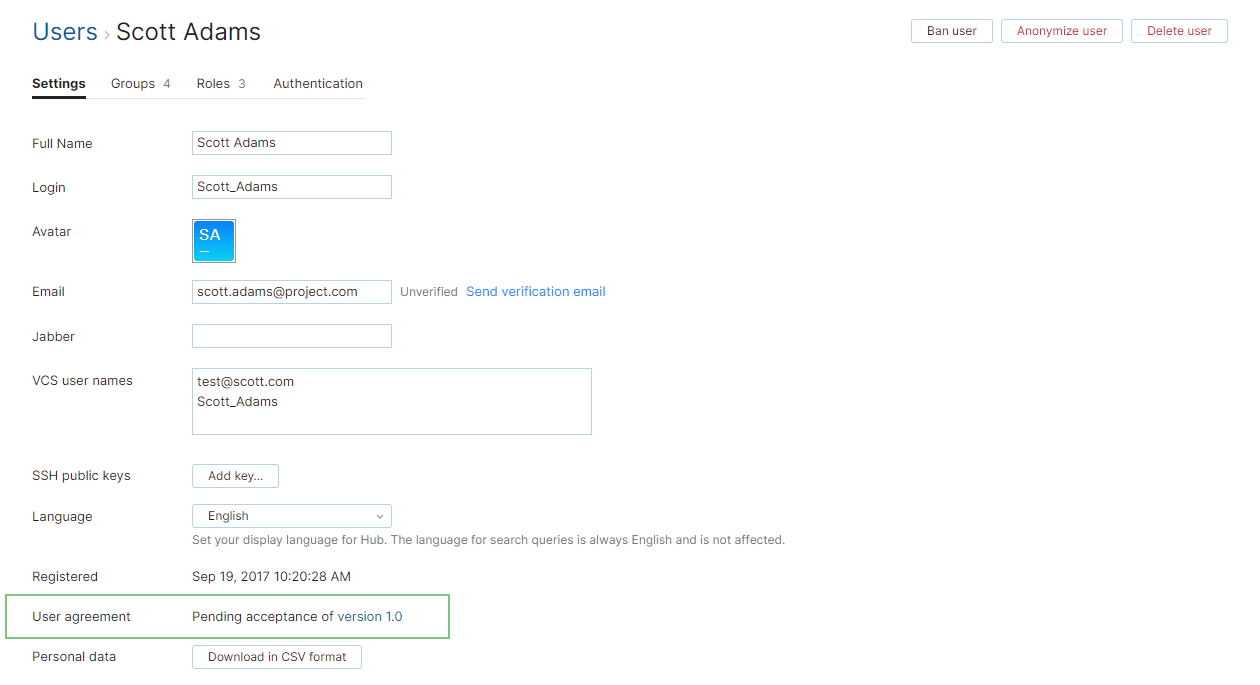Image resolution: width=1260 pixels, height=685 pixels.
Task: Click Send verification email link
Action: click(536, 292)
